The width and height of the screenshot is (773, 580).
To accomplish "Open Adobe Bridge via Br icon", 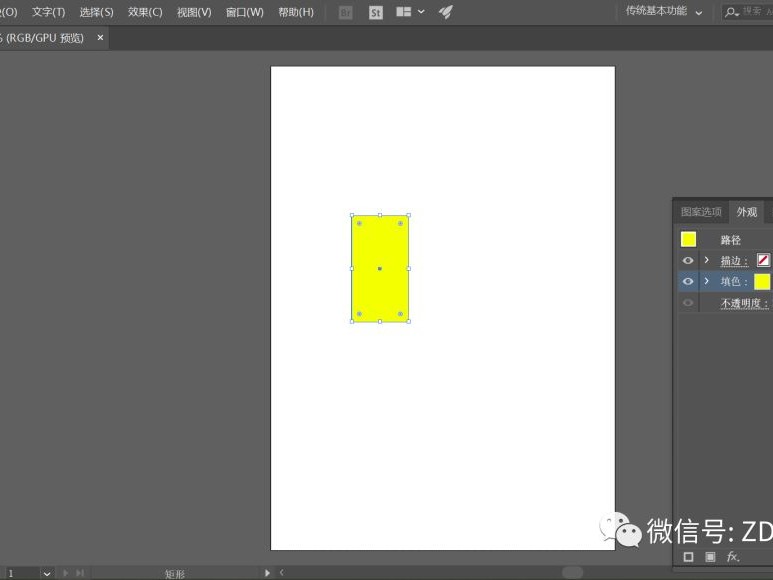I will tap(346, 12).
